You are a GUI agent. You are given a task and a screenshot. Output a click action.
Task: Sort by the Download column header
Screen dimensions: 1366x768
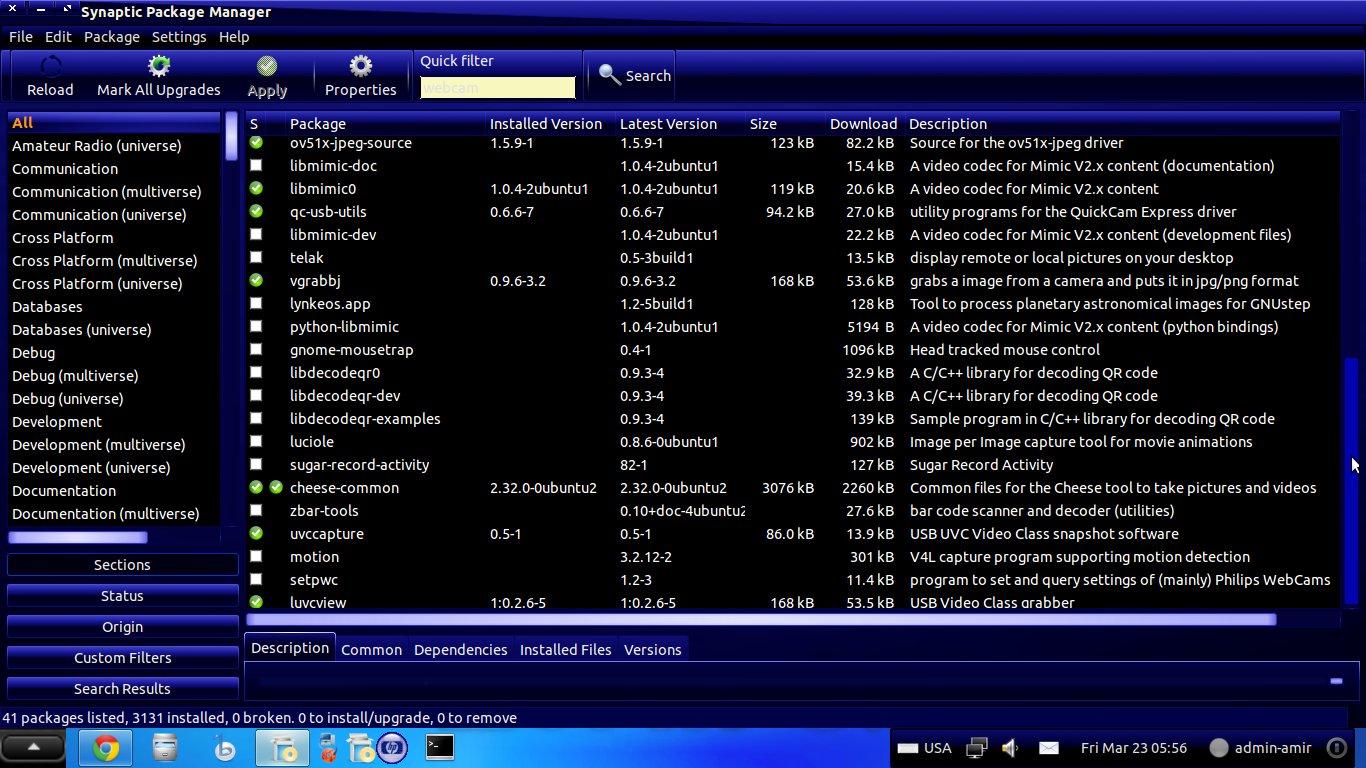[863, 123]
